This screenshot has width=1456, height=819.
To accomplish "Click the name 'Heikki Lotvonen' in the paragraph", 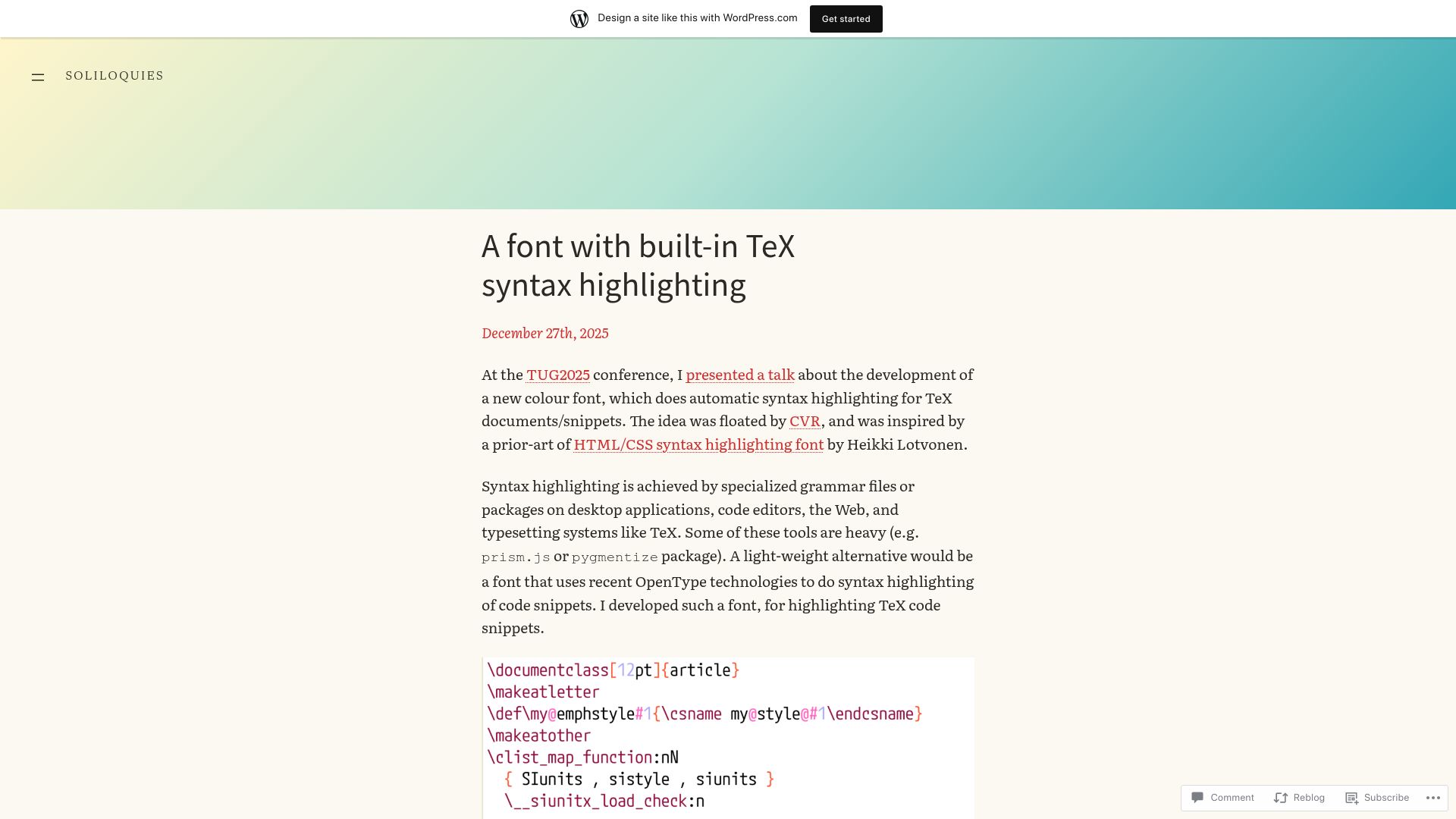I will coord(905,444).
